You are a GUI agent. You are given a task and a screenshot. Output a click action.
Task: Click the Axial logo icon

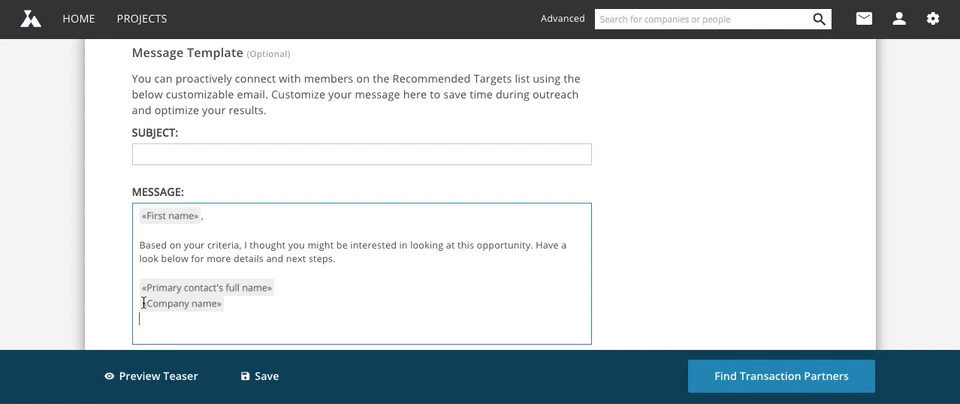coord(31,19)
